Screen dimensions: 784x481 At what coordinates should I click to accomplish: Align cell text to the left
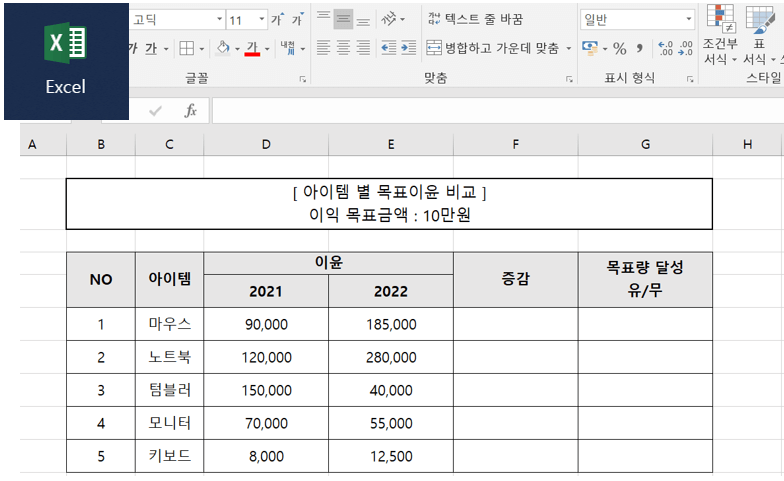coord(324,48)
